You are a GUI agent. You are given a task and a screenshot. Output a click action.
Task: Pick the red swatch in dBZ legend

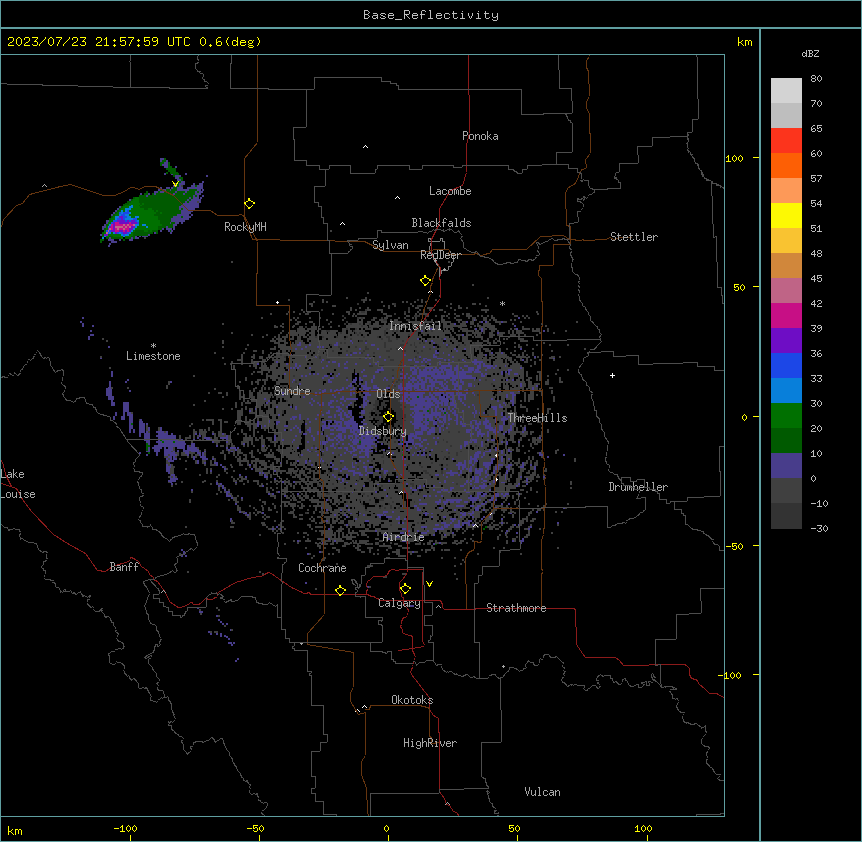point(786,141)
